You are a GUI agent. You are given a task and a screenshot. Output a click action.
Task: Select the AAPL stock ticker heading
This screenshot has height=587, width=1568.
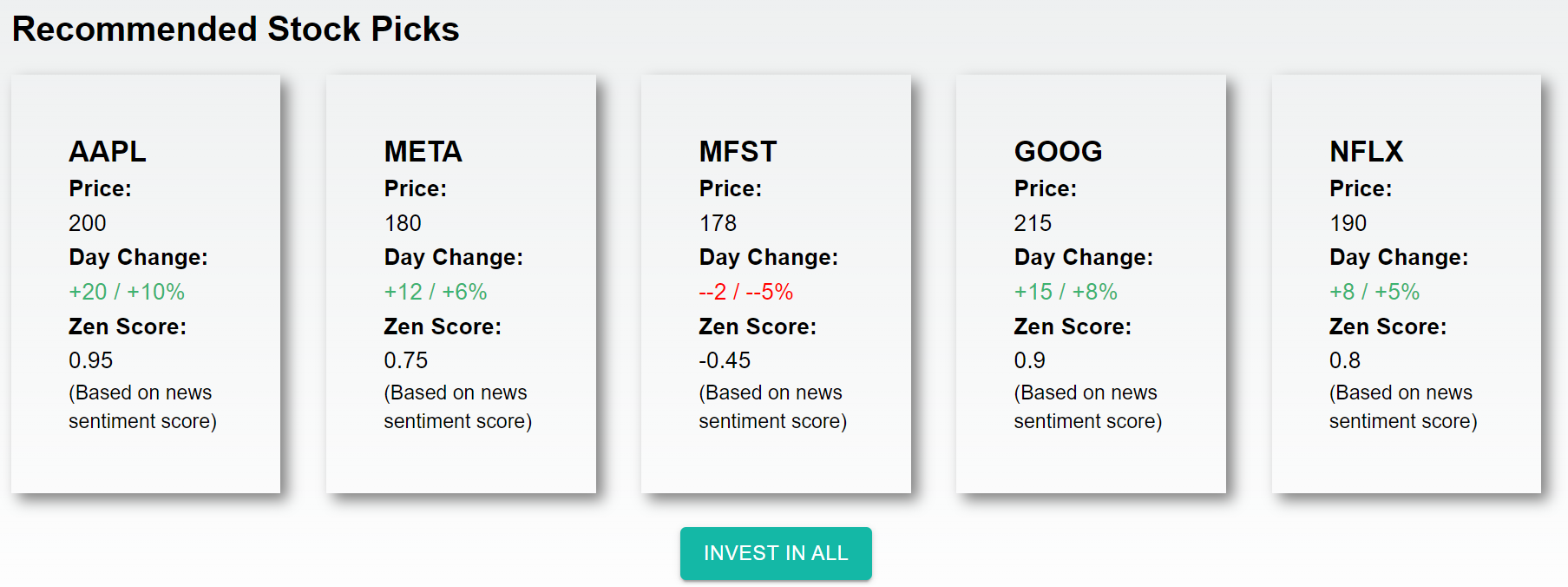pos(108,152)
